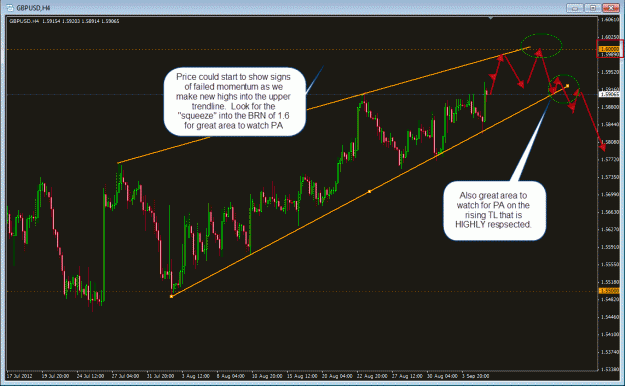Click the white current price label 1.59065
The width and height of the screenshot is (625, 386).
pos(610,94)
